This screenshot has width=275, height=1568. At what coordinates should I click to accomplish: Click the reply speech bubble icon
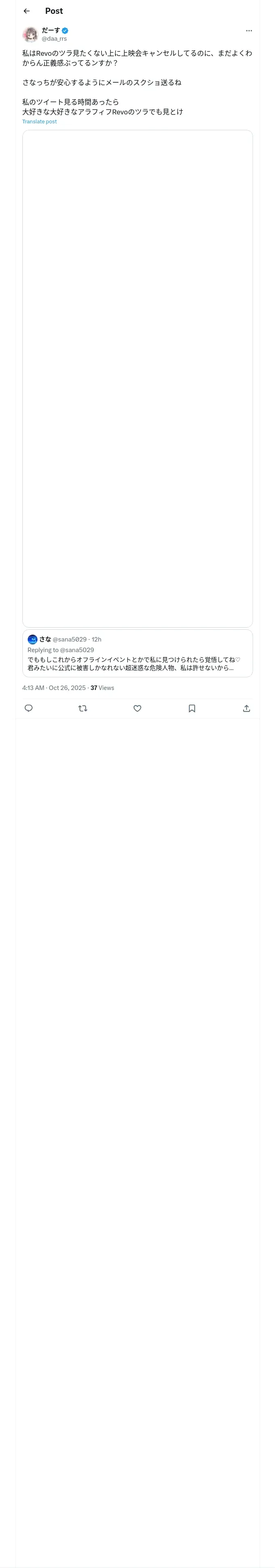click(29, 708)
